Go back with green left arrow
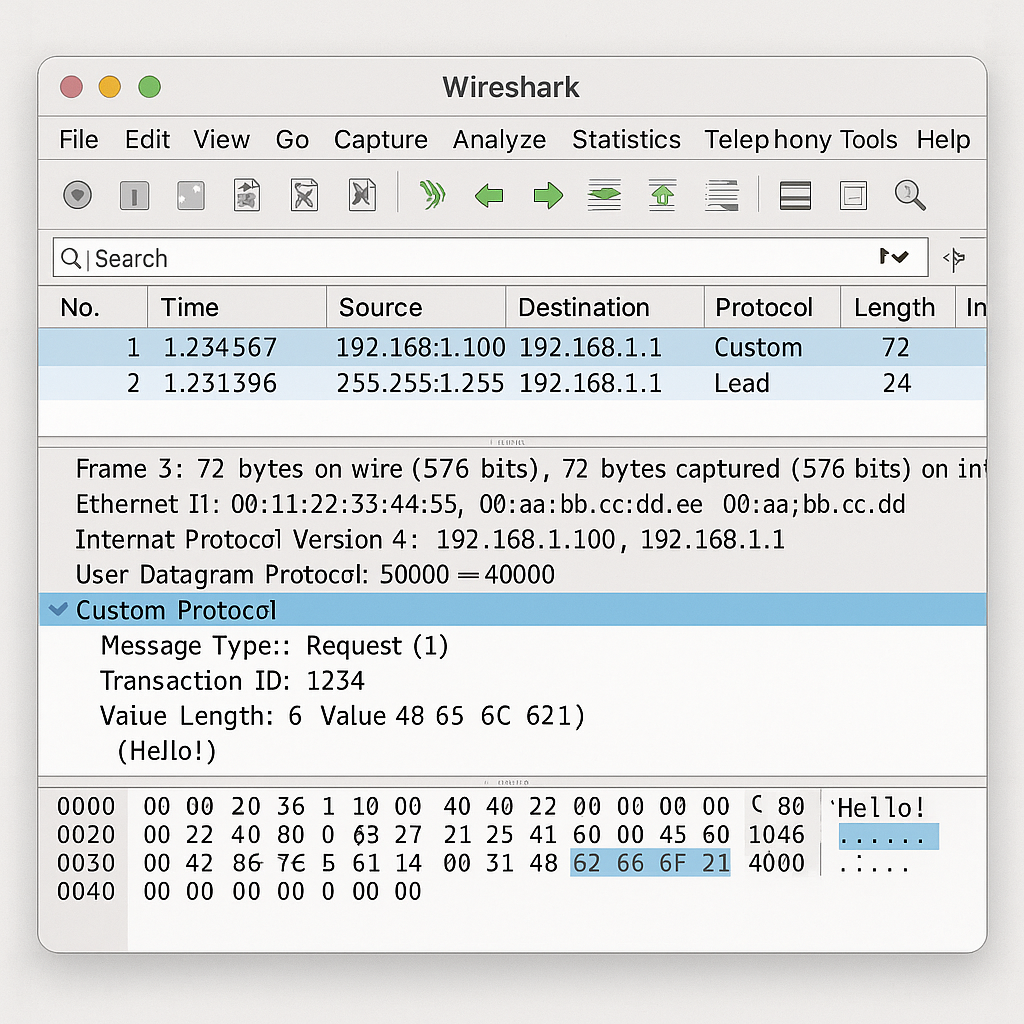The height and width of the screenshot is (1024, 1024). 489,195
